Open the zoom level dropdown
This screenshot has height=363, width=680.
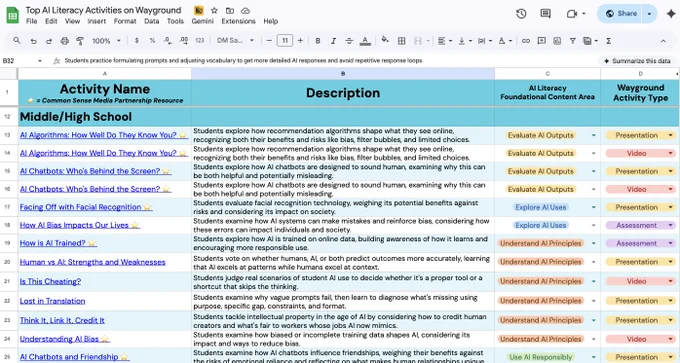pyautogui.click(x=106, y=41)
